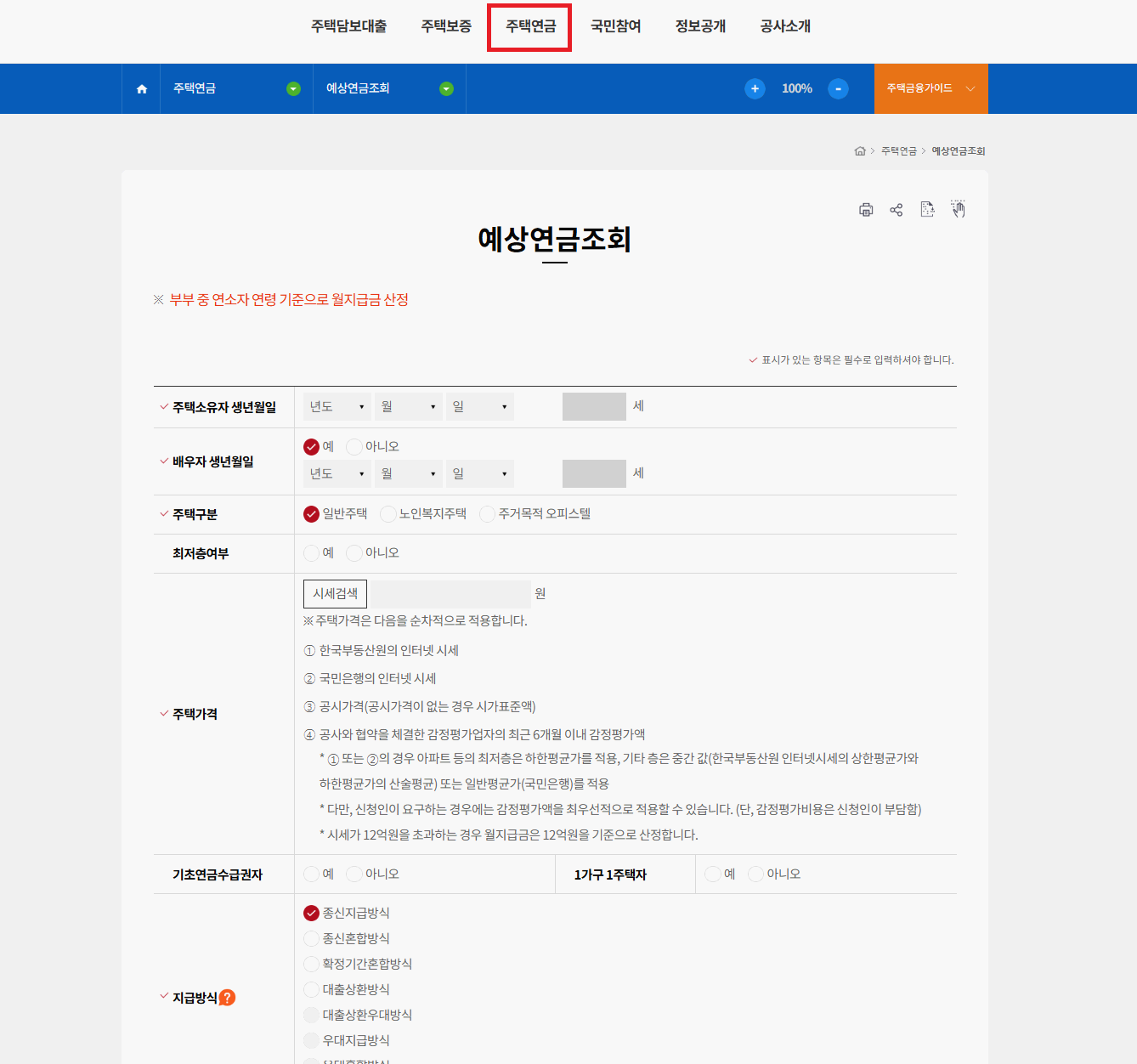Choose 대출상환우대방식 payment method
The image size is (1137, 1064).
point(312,1016)
